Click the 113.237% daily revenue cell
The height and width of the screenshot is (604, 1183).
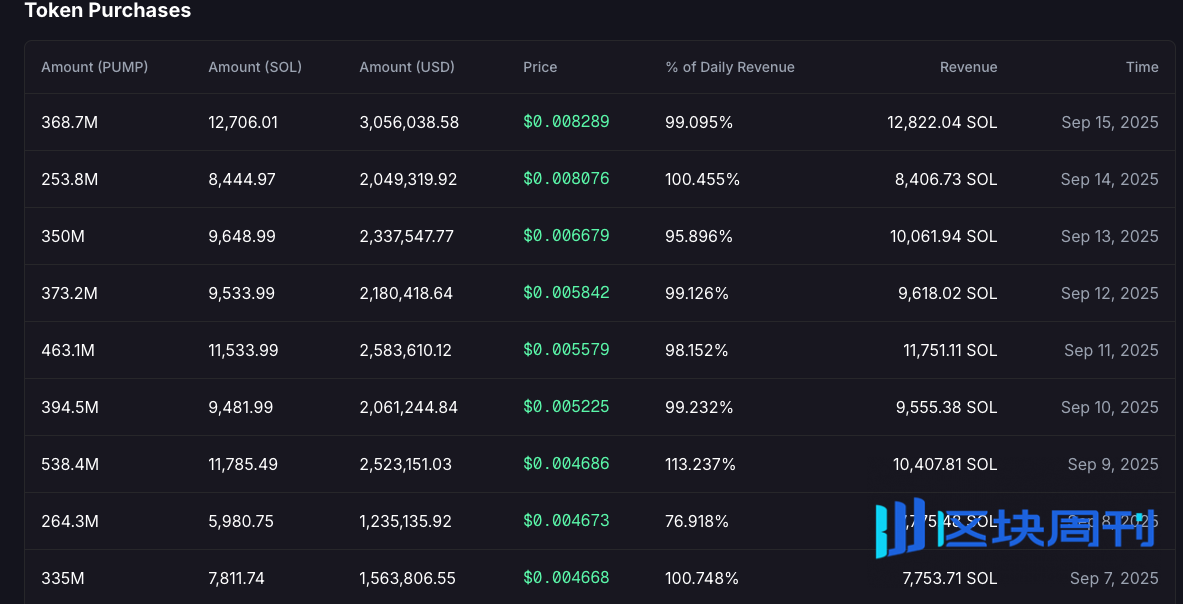click(x=700, y=464)
